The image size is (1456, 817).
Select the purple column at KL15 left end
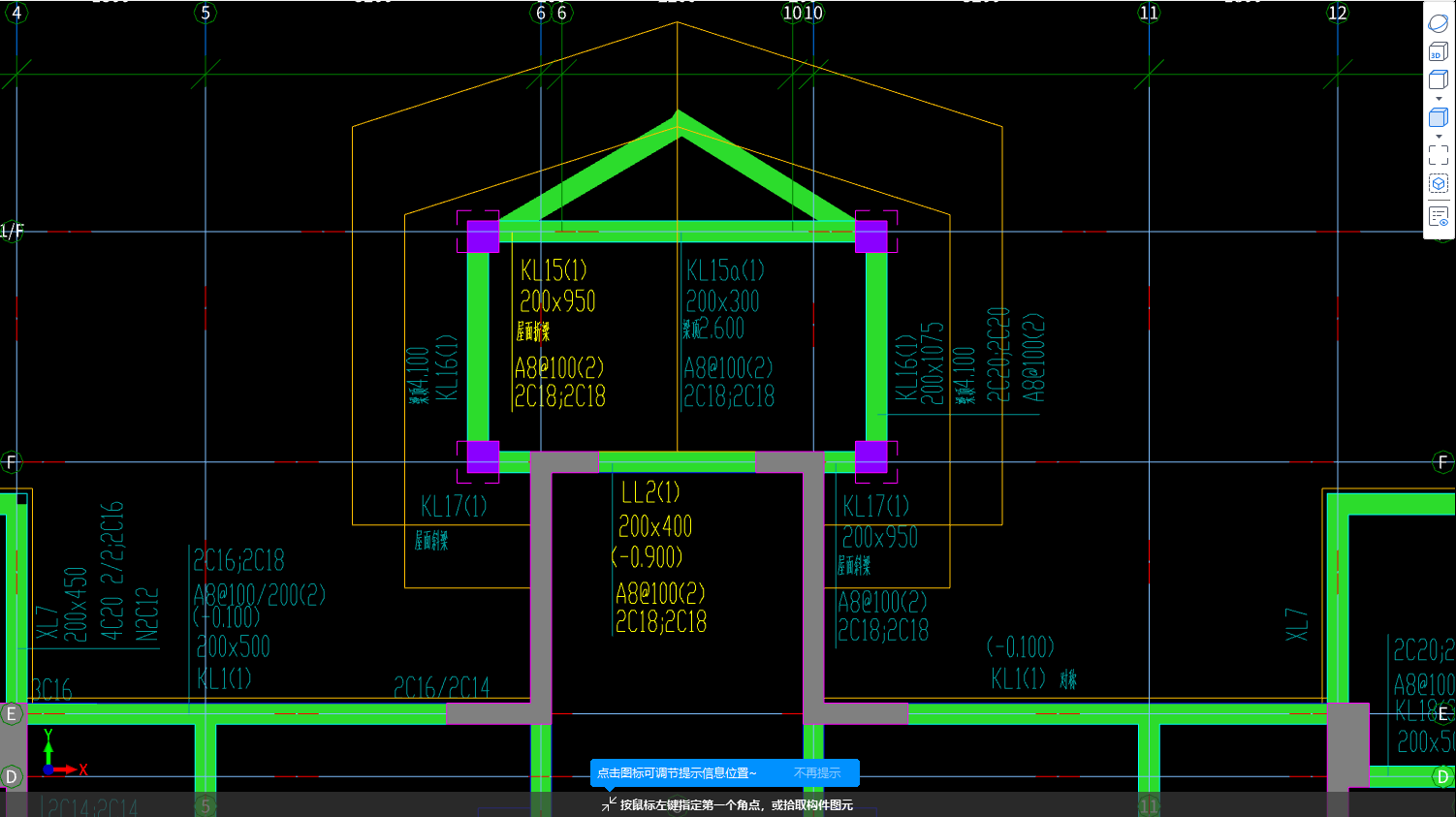pos(483,236)
